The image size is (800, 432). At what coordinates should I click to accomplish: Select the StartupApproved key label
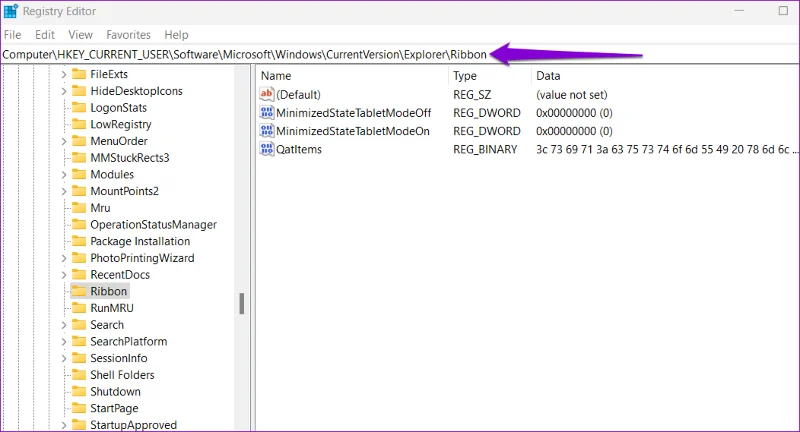coord(134,425)
